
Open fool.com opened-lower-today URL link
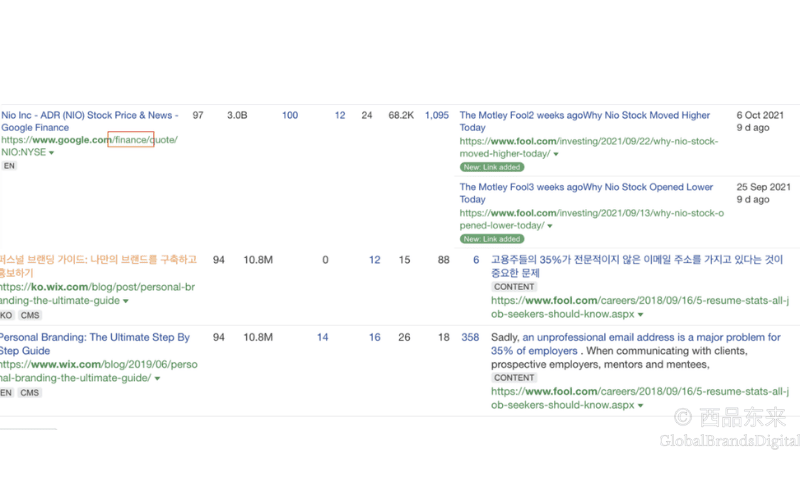[x=592, y=219]
